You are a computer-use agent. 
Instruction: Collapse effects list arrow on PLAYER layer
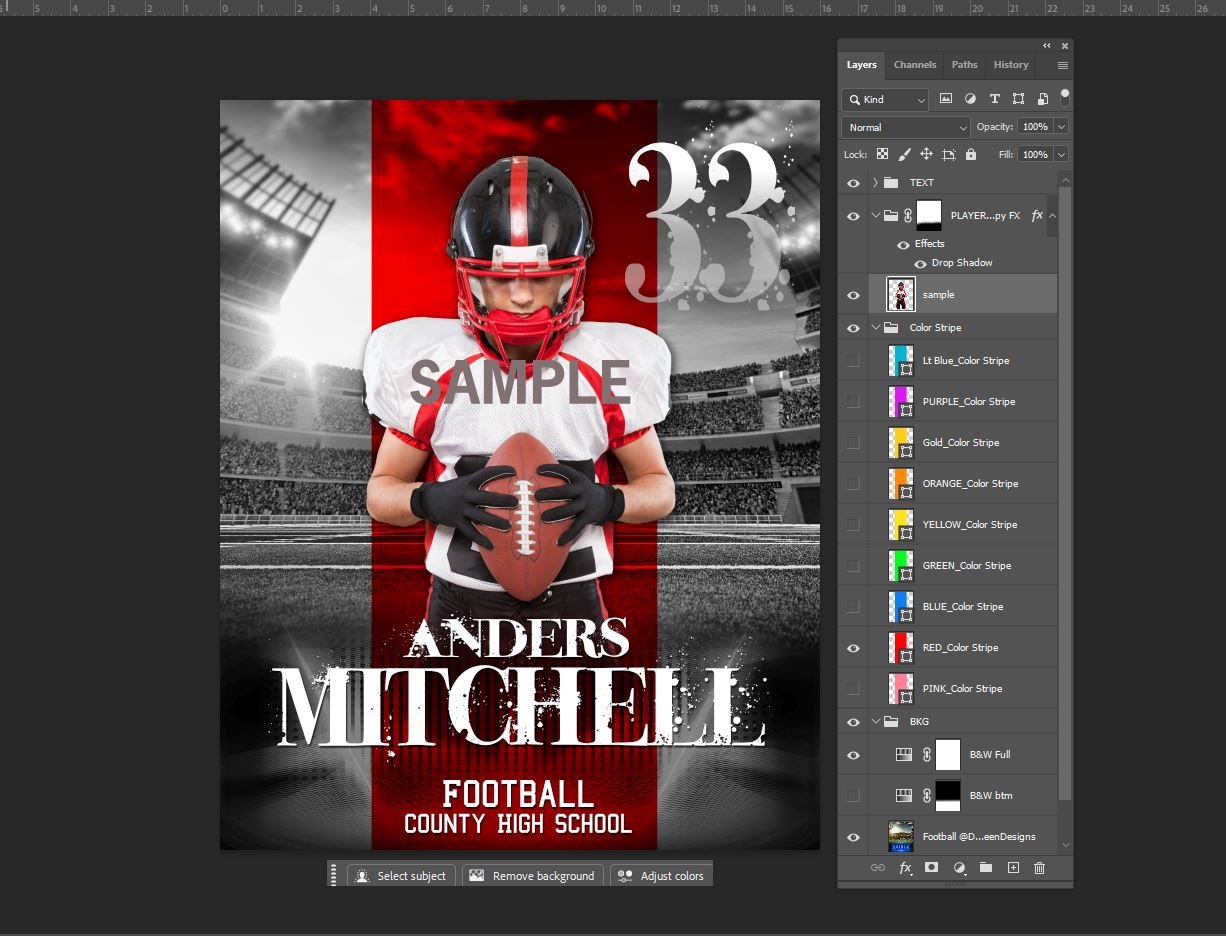pyautogui.click(x=1051, y=215)
